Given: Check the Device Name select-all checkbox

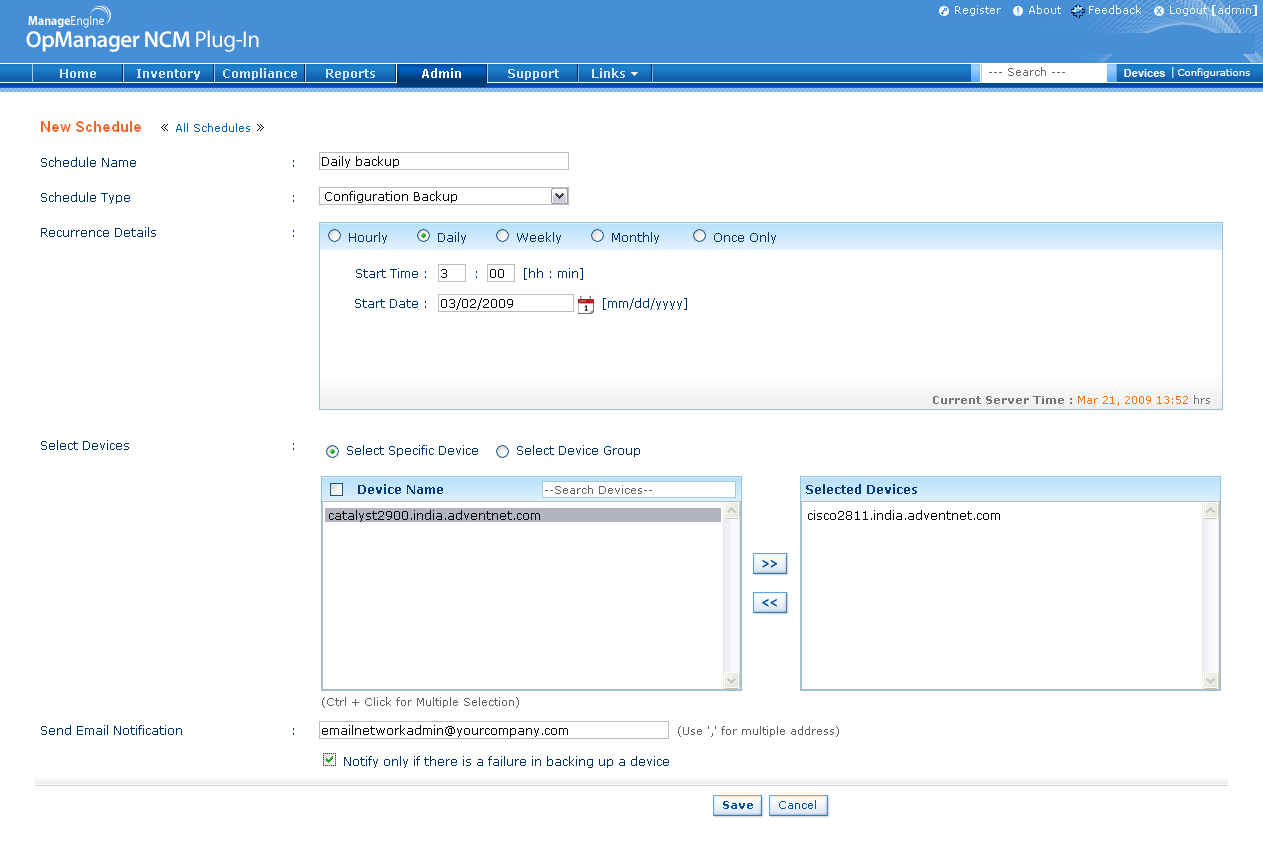Looking at the screenshot, I should tap(337, 490).
